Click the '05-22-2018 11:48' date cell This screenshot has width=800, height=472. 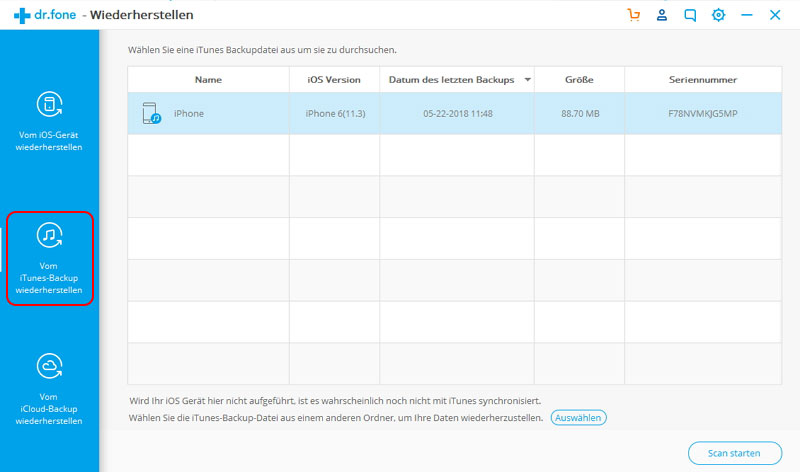click(x=458, y=113)
